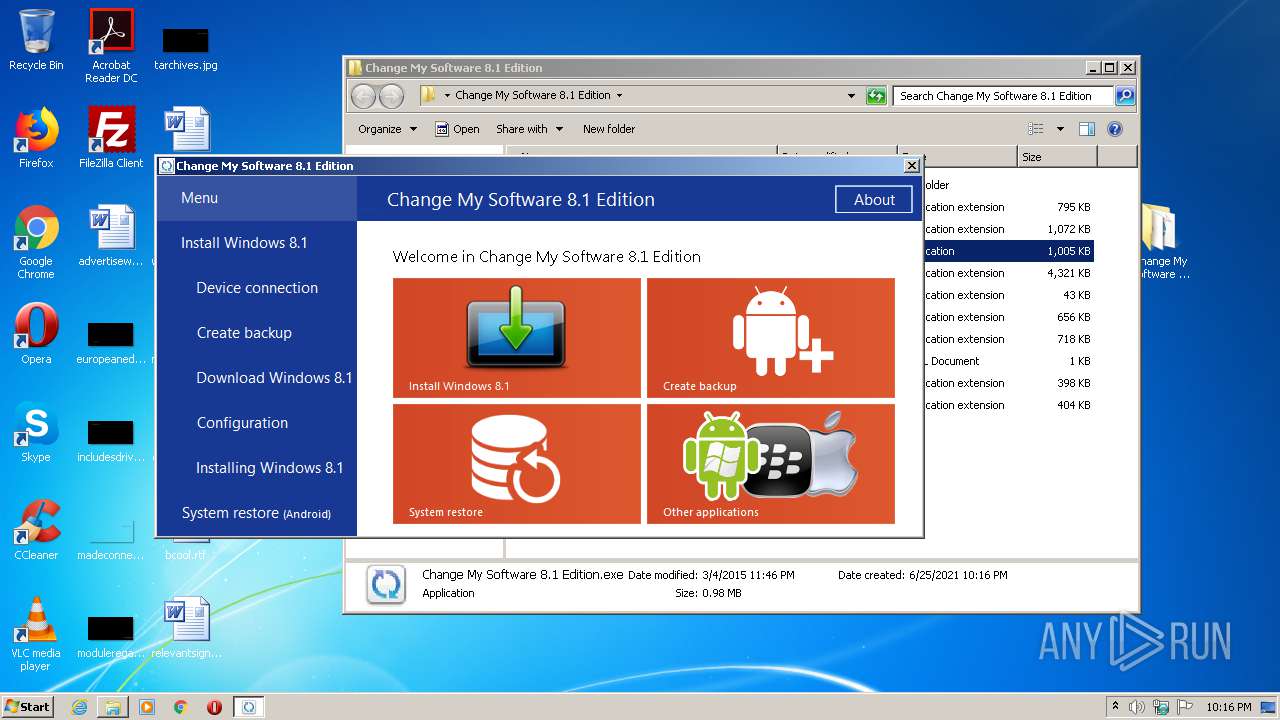Click the Change your view icon
Image resolution: width=1280 pixels, height=720 pixels.
[1036, 129]
